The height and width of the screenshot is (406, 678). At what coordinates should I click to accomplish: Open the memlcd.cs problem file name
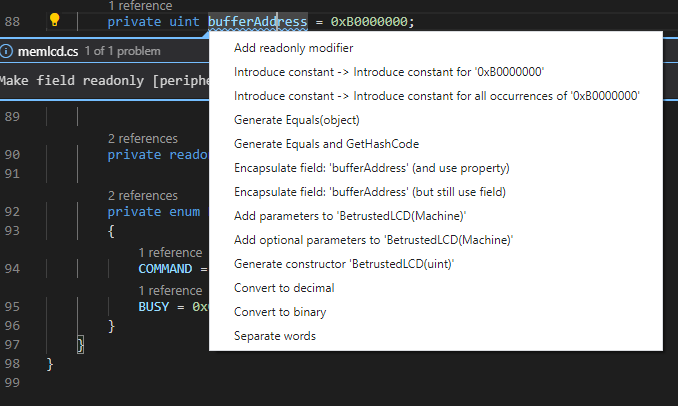48,51
